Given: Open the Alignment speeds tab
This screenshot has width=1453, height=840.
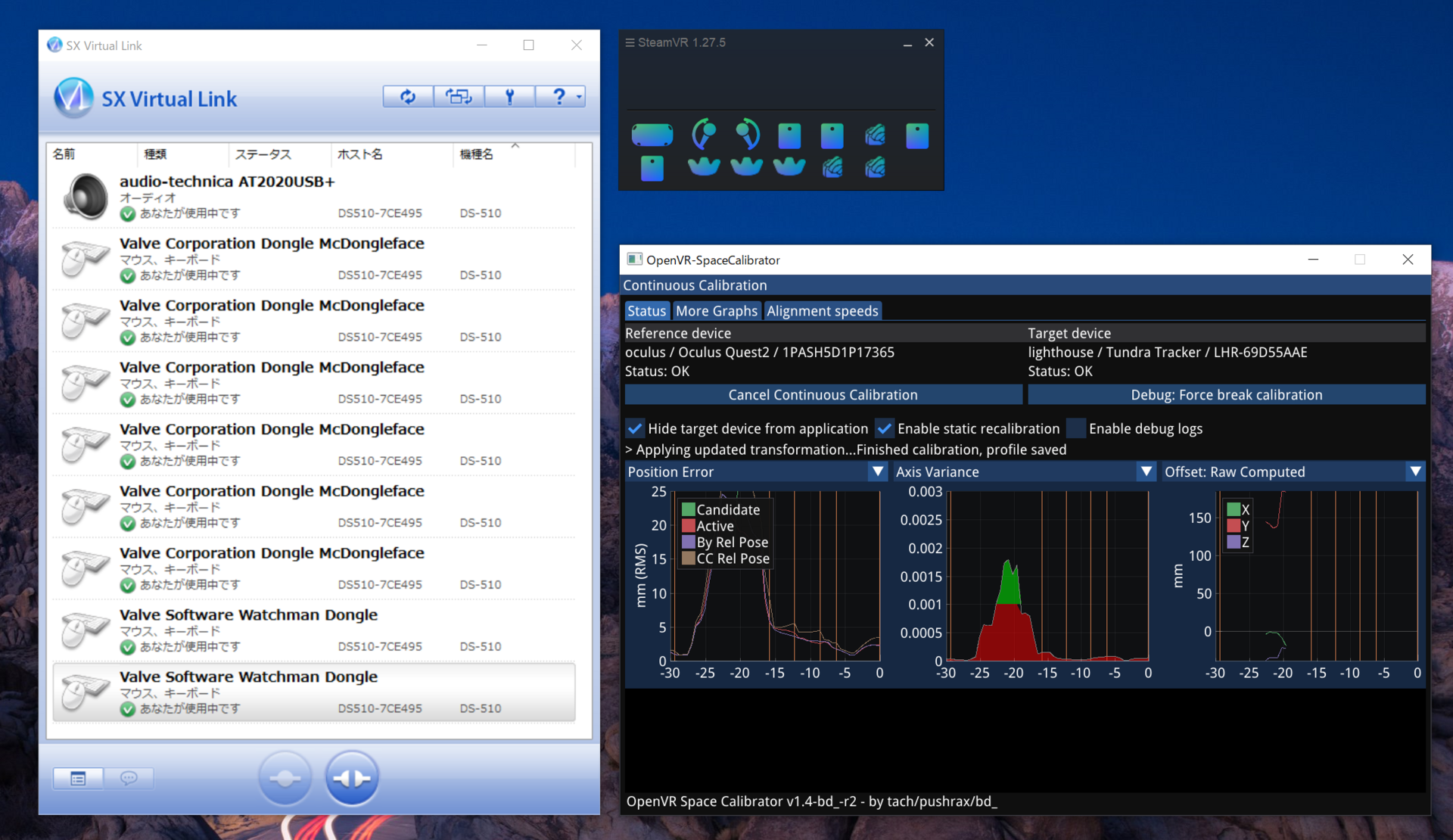Looking at the screenshot, I should click(x=822, y=311).
